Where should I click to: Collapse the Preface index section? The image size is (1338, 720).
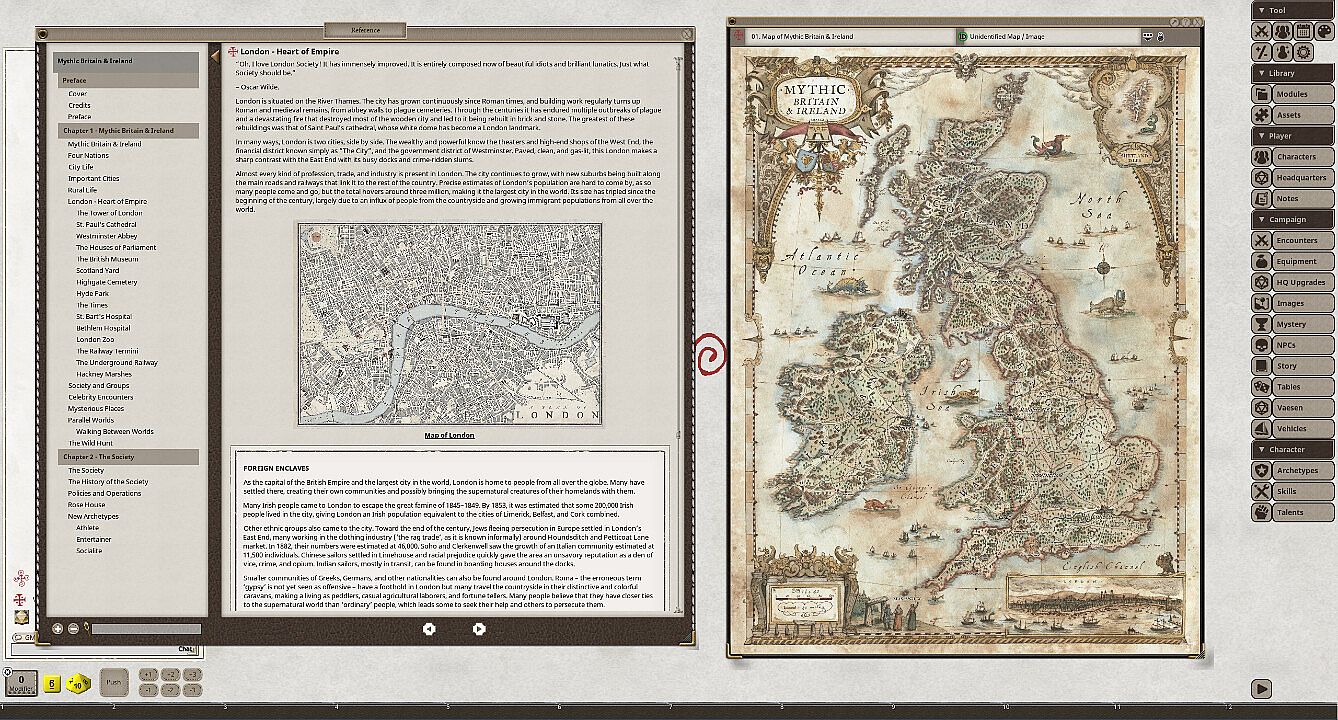tap(126, 81)
